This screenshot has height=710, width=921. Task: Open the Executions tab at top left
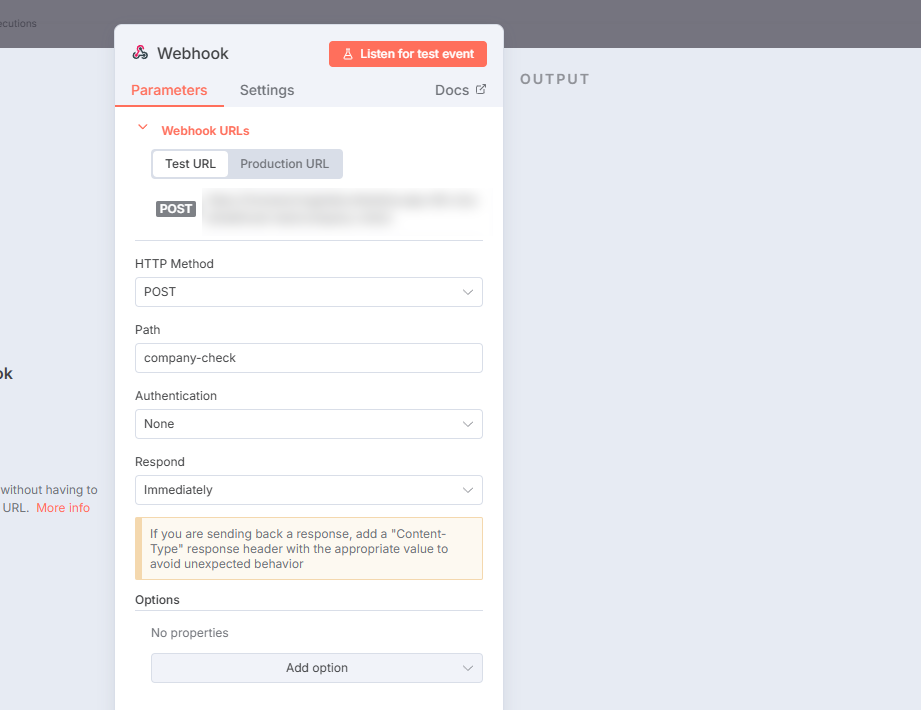coord(16,23)
